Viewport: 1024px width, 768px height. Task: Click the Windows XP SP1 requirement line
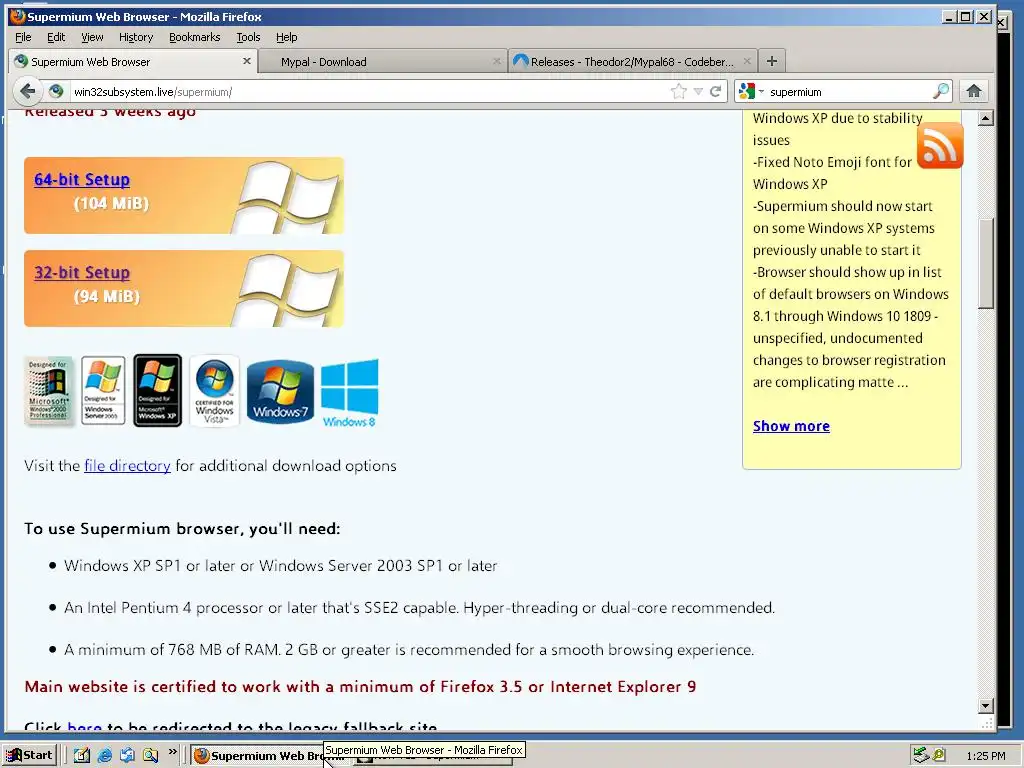[x=280, y=566]
